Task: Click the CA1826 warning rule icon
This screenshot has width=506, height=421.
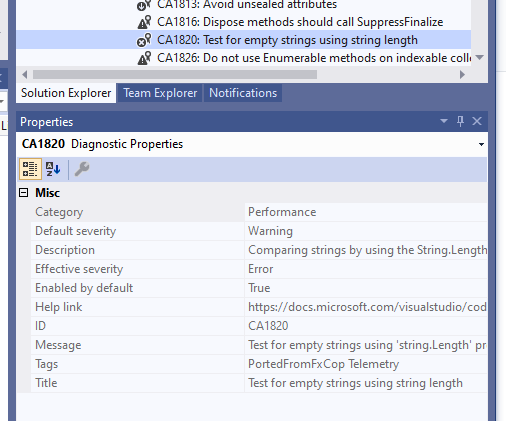Action: 144,58
